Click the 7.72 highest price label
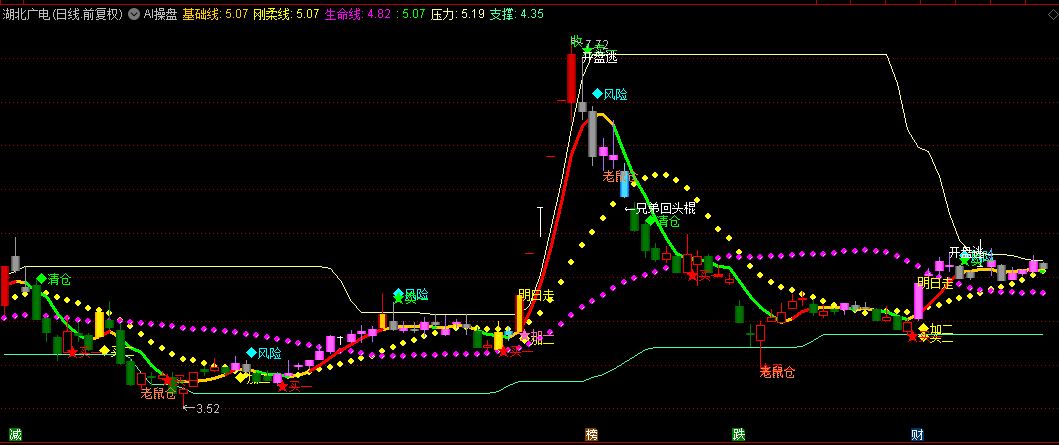The height and width of the screenshot is (445, 1059). [x=597, y=45]
